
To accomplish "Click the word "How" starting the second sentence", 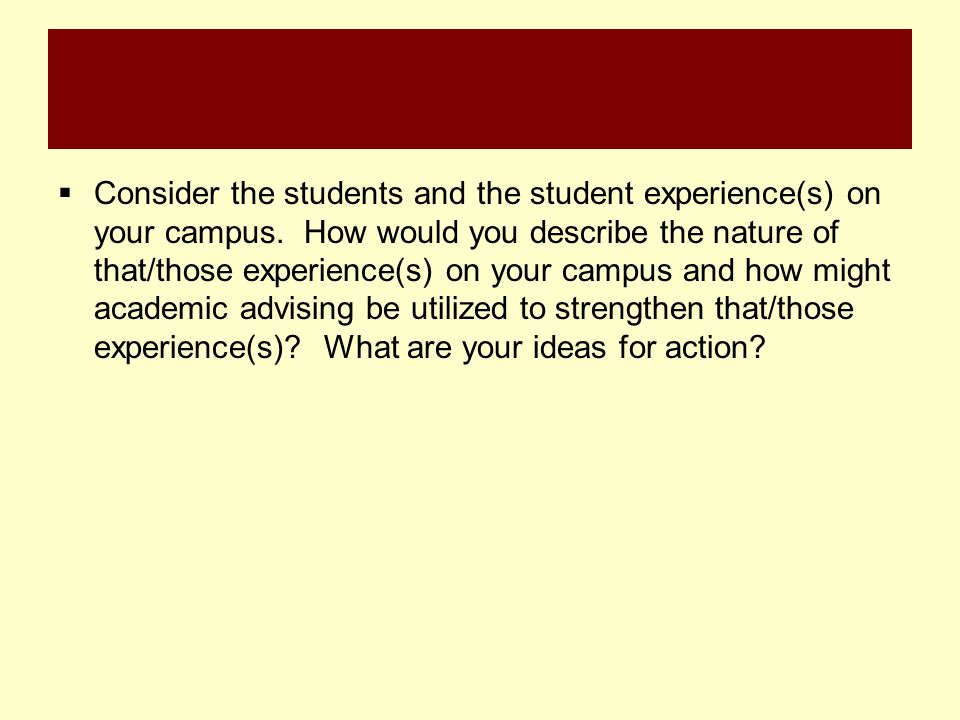I will coord(335,233).
